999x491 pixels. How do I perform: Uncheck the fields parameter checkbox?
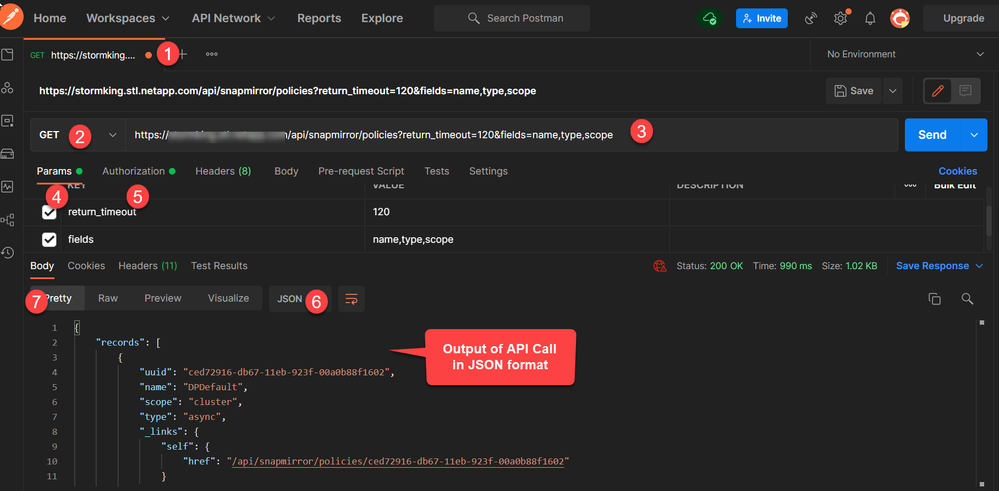pos(49,240)
